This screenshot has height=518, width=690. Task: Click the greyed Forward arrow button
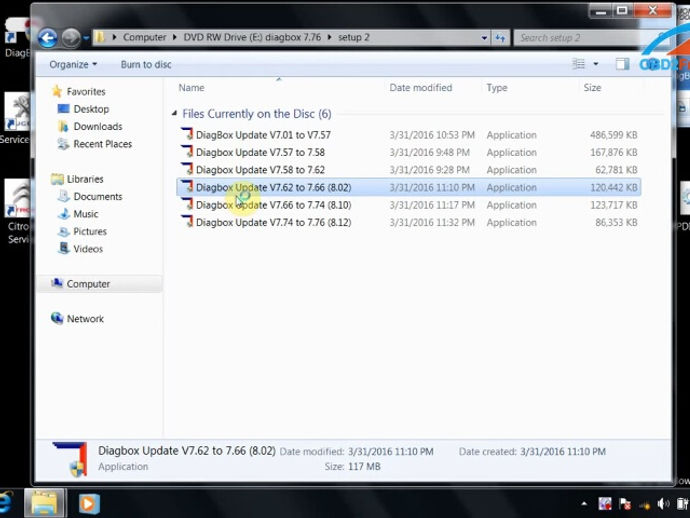coord(70,38)
